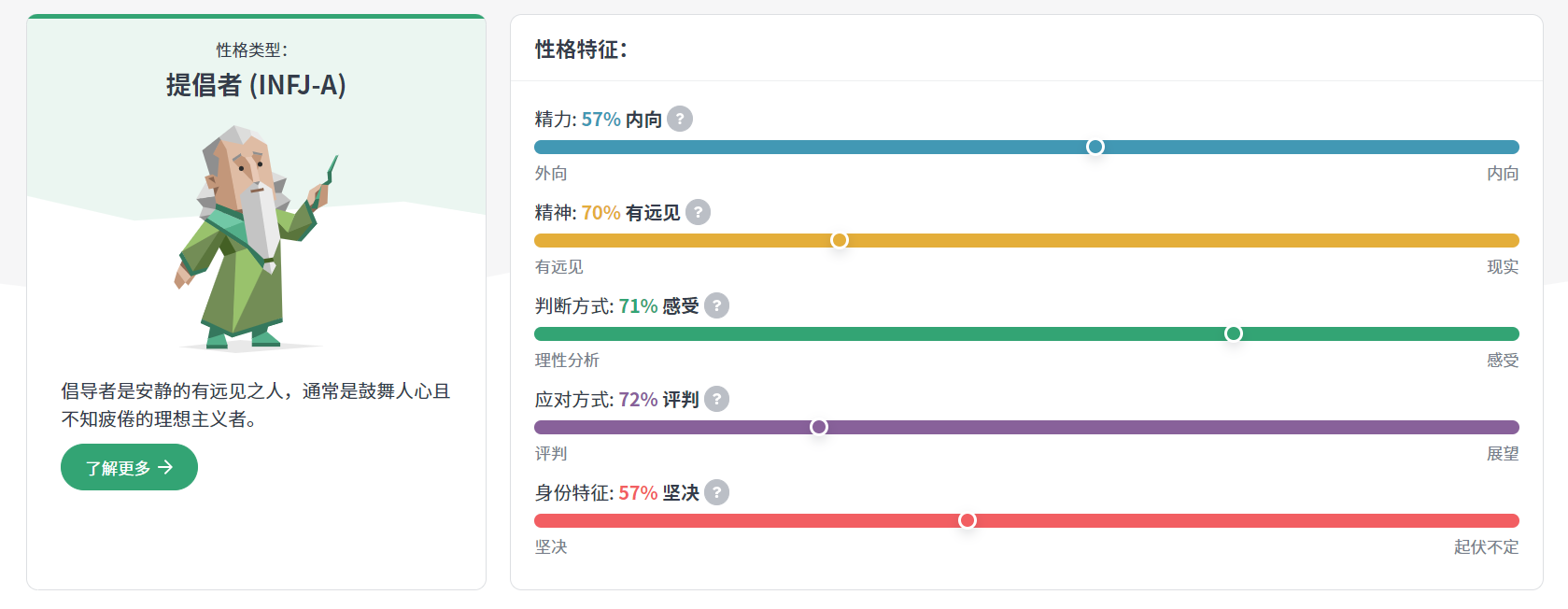Image resolution: width=1568 pixels, height=609 pixels.
Task: Click the 提倡者 (INFJ-A) title
Action: [x=256, y=85]
